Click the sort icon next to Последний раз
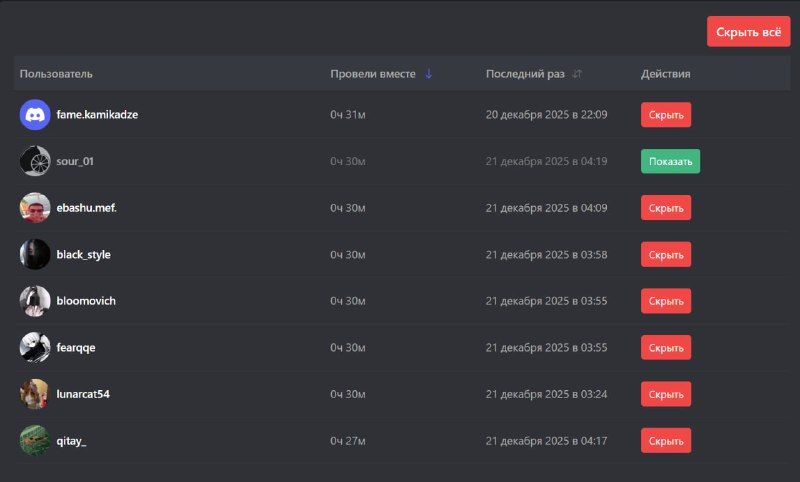The image size is (800, 482). [x=577, y=74]
